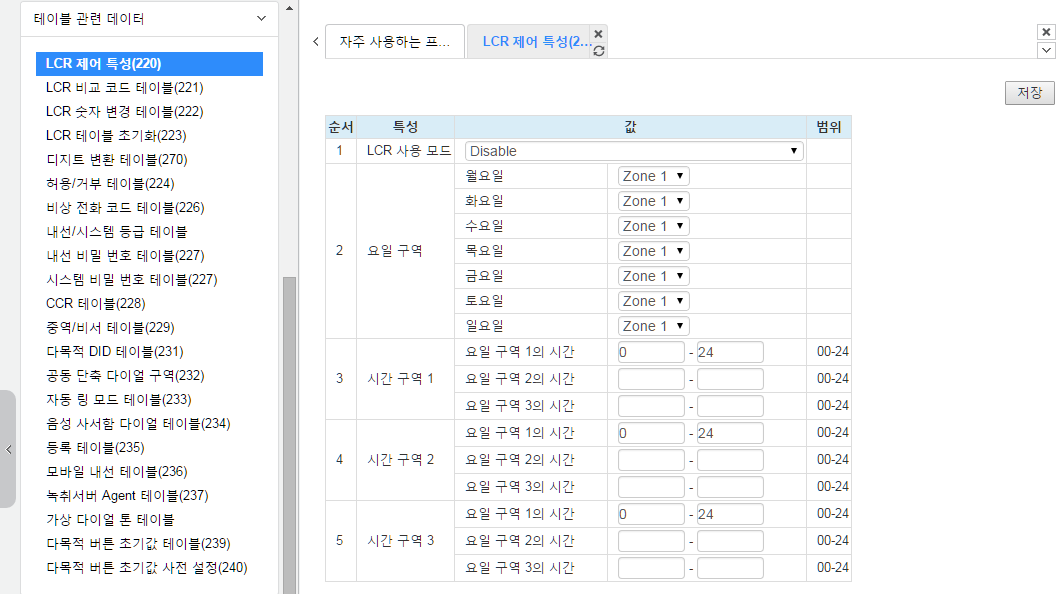Viewport: 1062px width, 594px height.
Task: Open 공동 단축 다이얼 구역(232)
Action: pos(125,376)
